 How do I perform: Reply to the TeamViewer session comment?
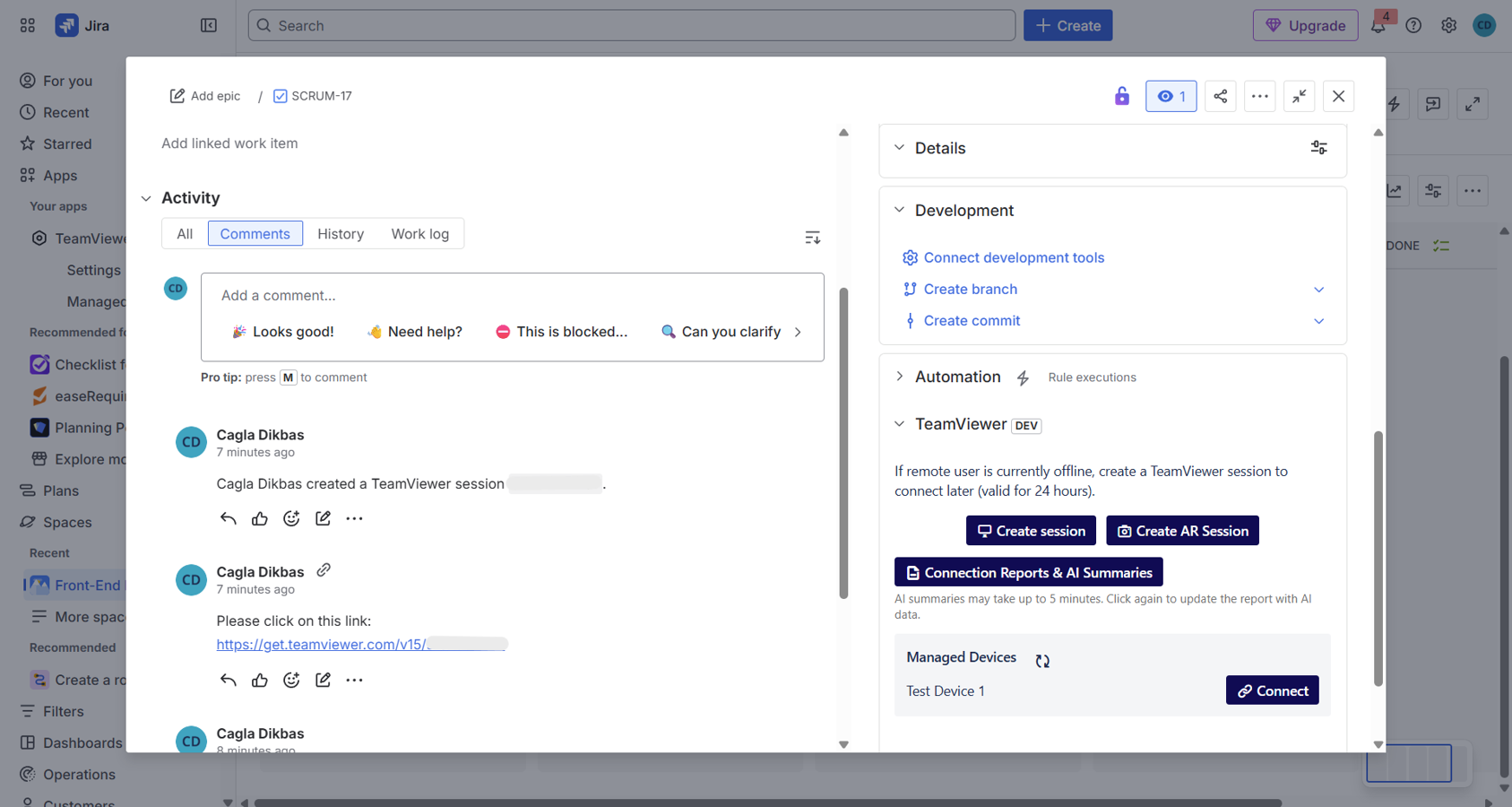click(228, 518)
